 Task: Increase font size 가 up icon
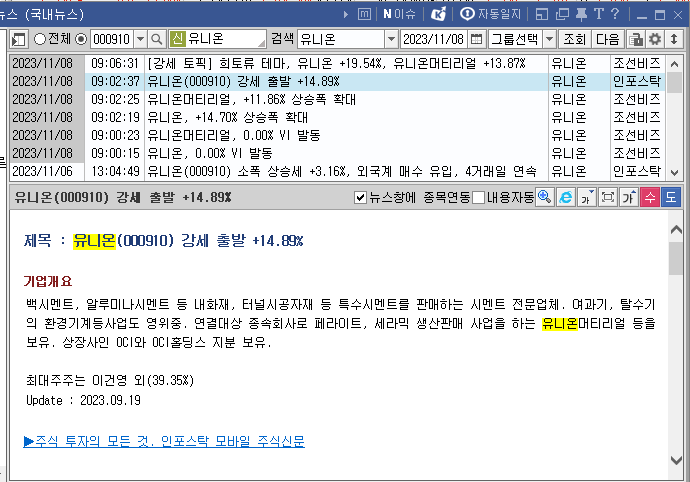(x=629, y=197)
